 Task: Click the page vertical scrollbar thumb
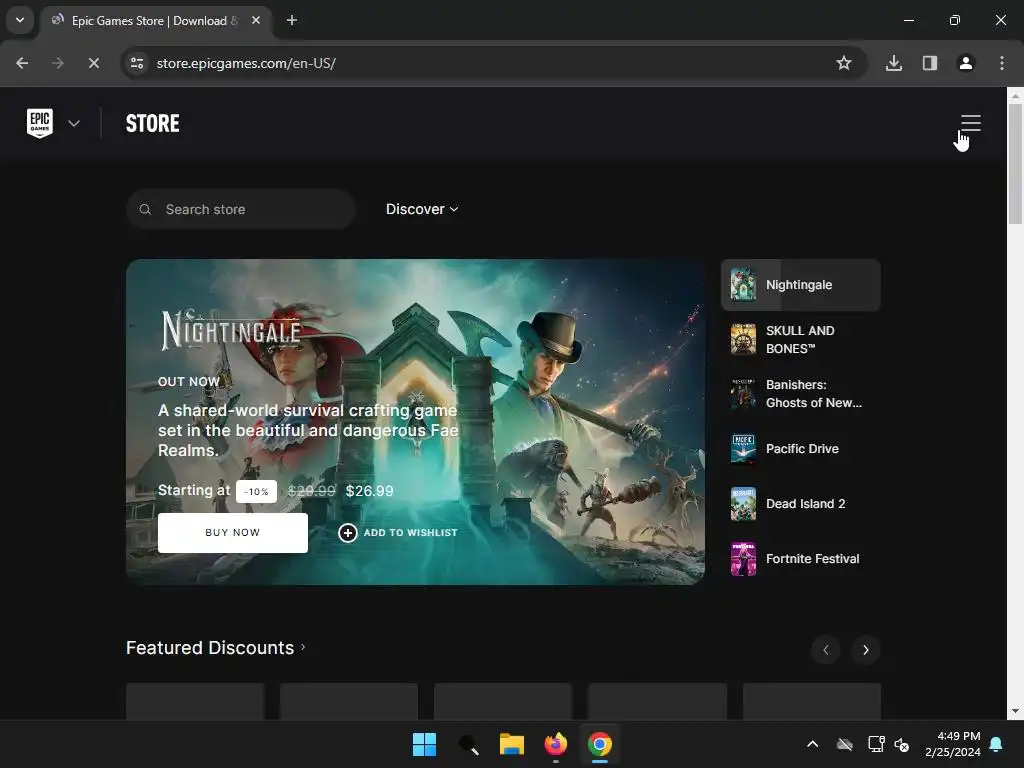(1016, 163)
